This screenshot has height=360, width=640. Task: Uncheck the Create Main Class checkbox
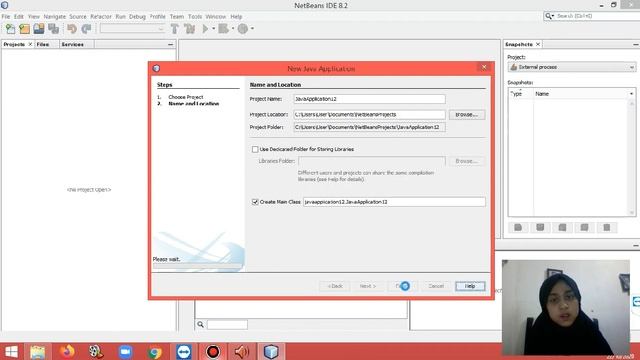(x=255, y=202)
